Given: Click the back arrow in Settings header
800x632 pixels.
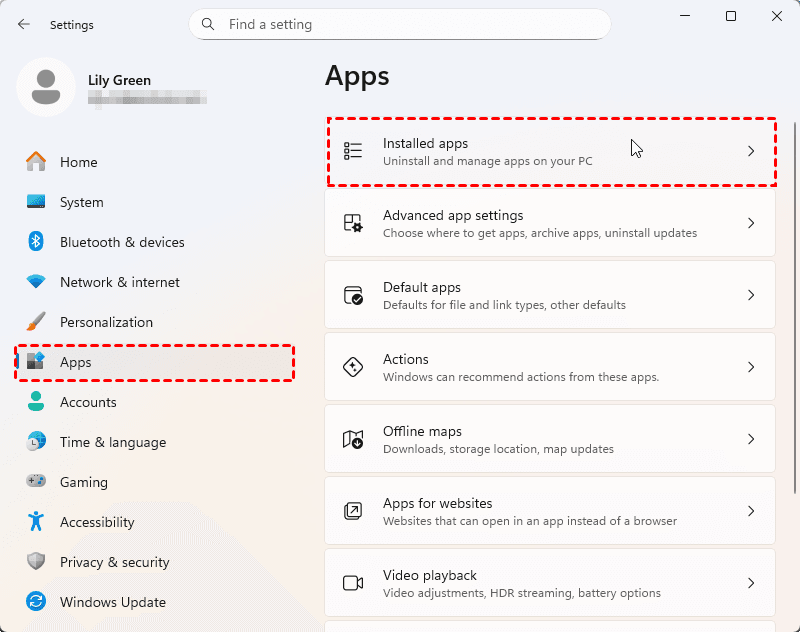Looking at the screenshot, I should [23, 24].
